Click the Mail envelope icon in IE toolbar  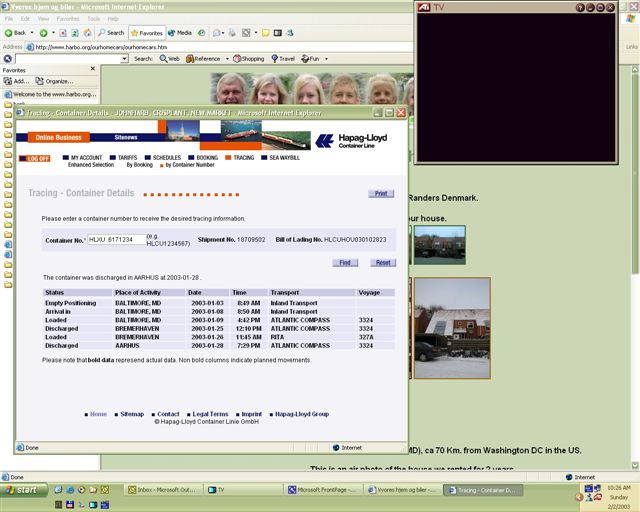[x=217, y=33]
